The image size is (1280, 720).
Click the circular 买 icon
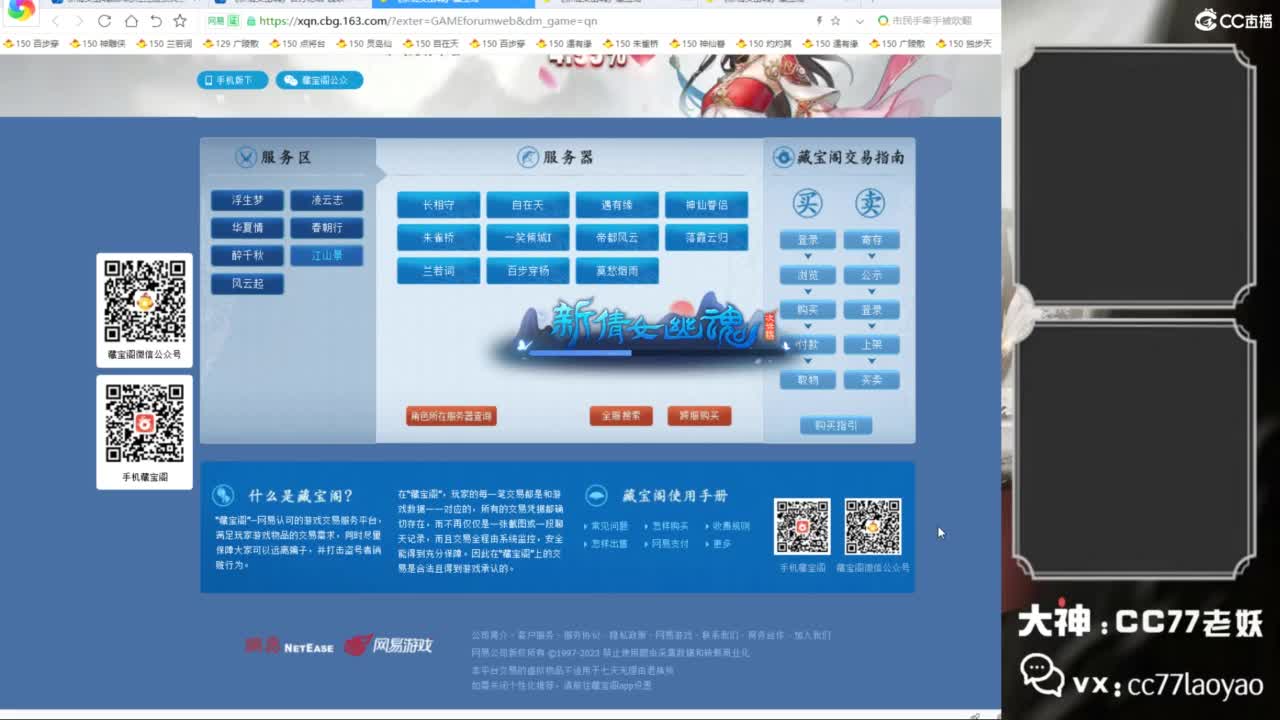click(807, 203)
